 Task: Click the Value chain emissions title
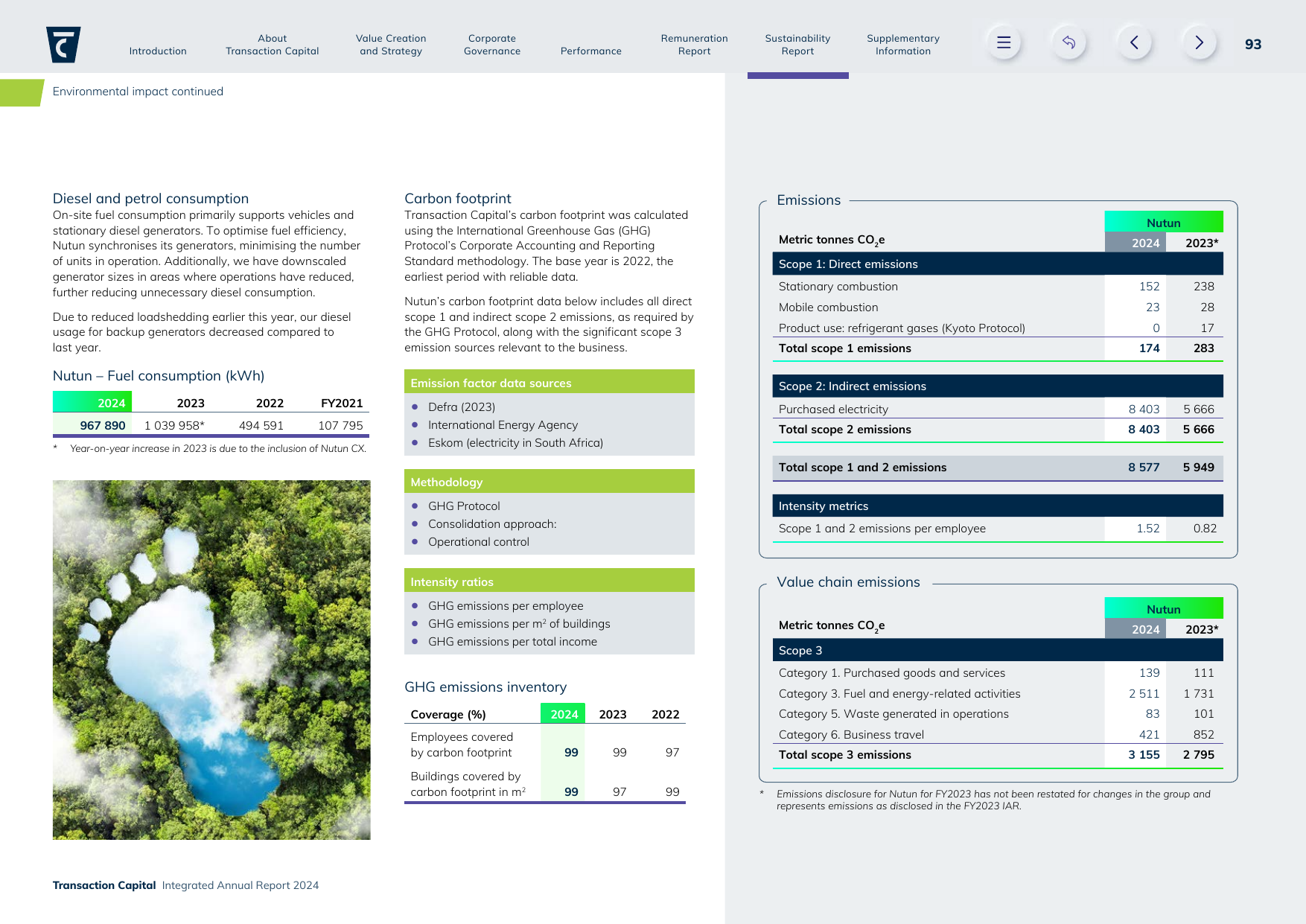click(x=848, y=582)
